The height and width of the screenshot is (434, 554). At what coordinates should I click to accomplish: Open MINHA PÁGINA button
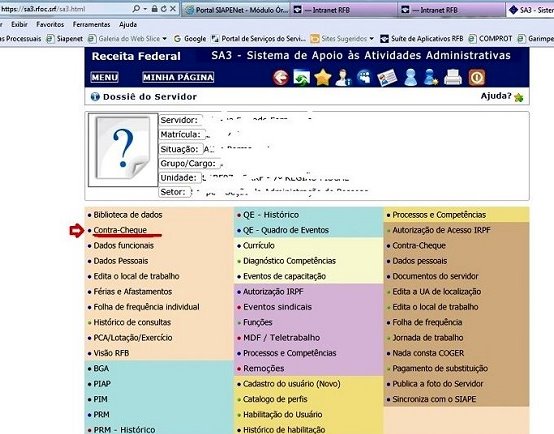coord(178,77)
